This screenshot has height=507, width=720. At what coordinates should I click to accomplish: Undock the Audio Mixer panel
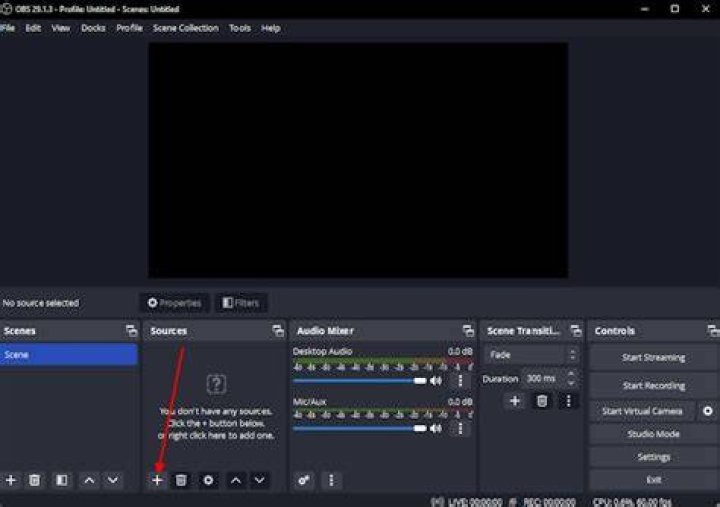[x=468, y=331]
